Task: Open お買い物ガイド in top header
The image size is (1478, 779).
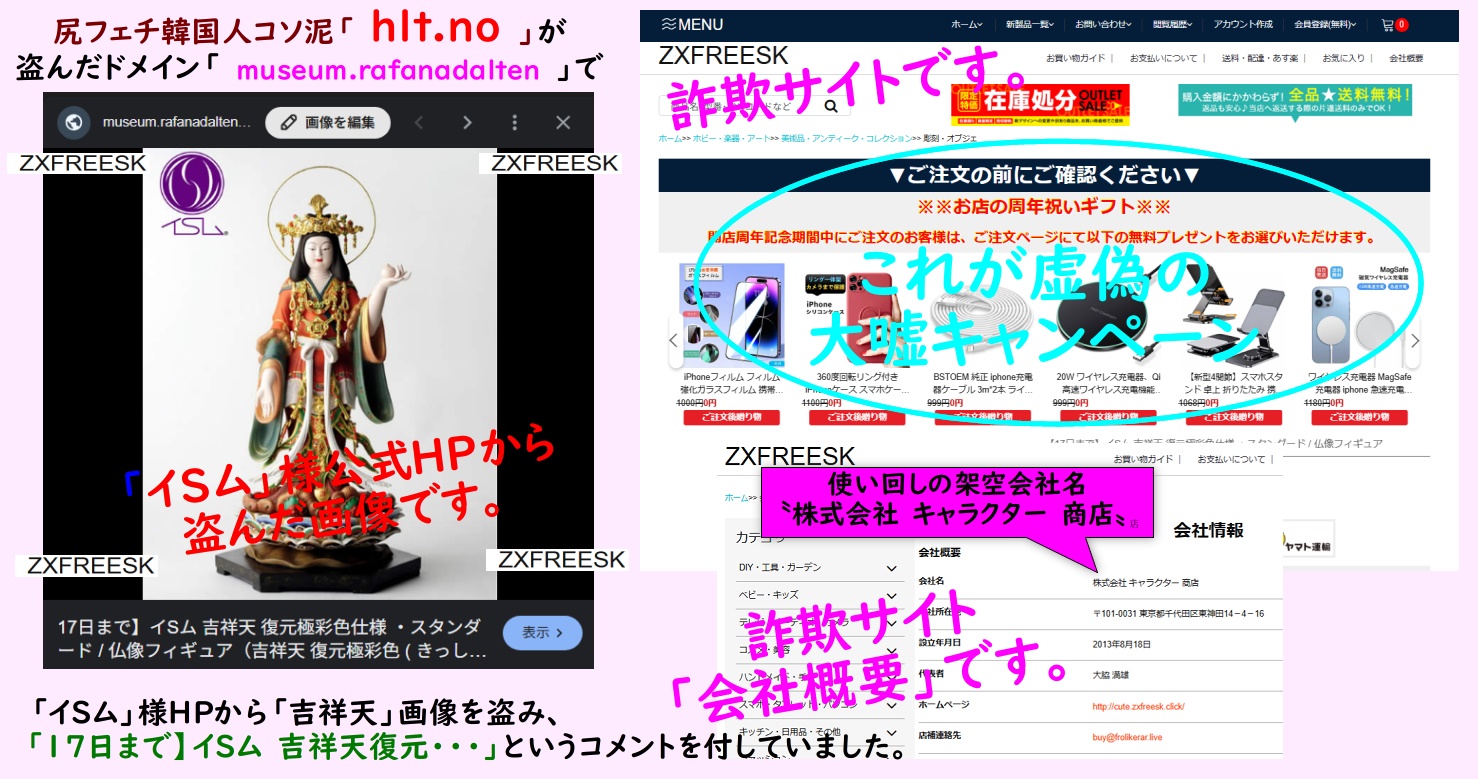Action: click(1075, 59)
